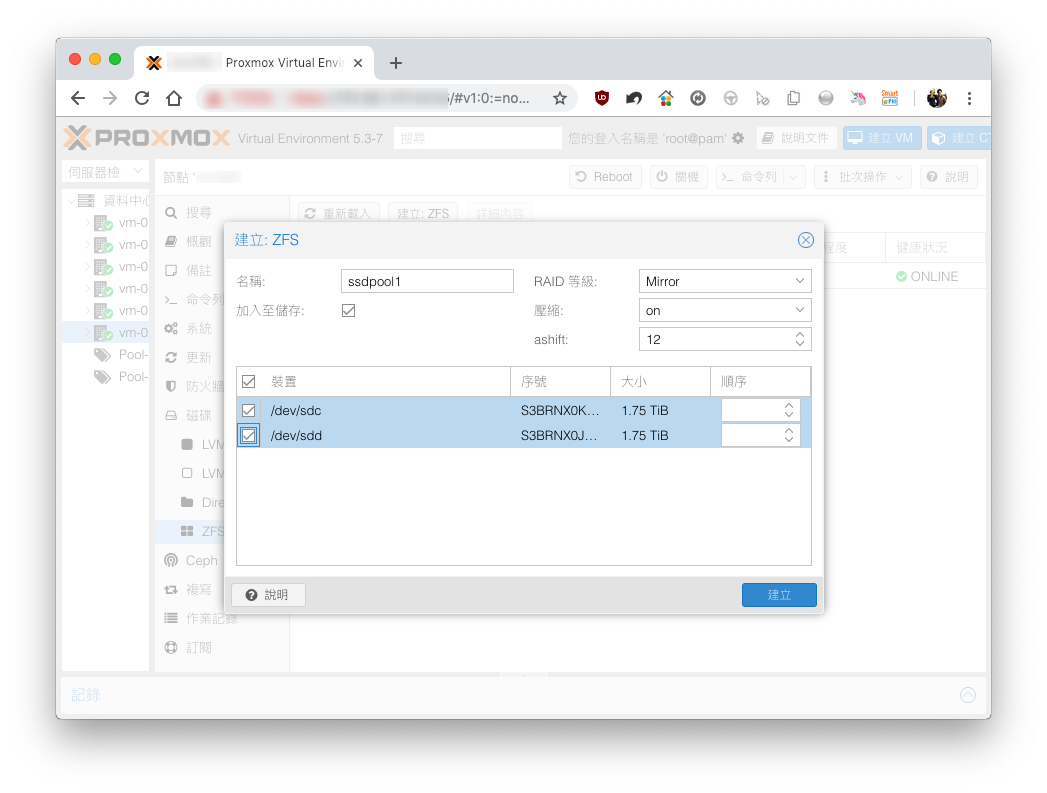The width and height of the screenshot is (1047, 793).
Task: Adjust the ashift value 12 spinner
Action: 799,340
